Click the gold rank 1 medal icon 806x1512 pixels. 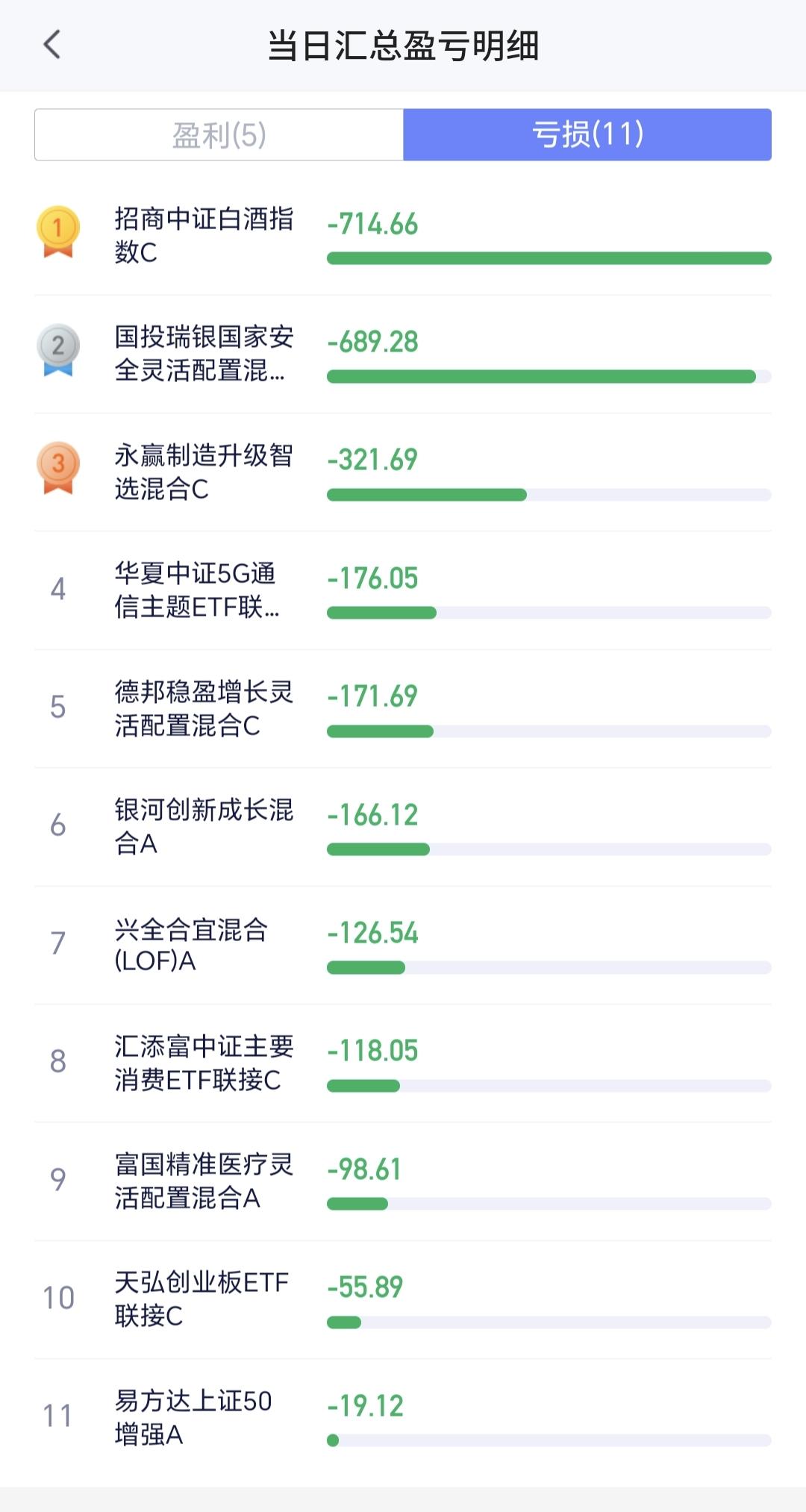pyautogui.click(x=58, y=232)
